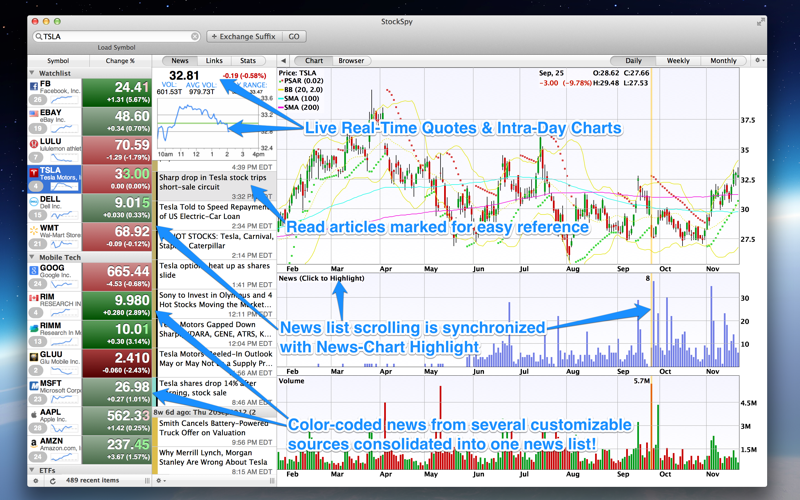The height and width of the screenshot is (500, 800).
Task: Click the fullscreen arrows in title bar
Action: pyautogui.click(x=760, y=22)
